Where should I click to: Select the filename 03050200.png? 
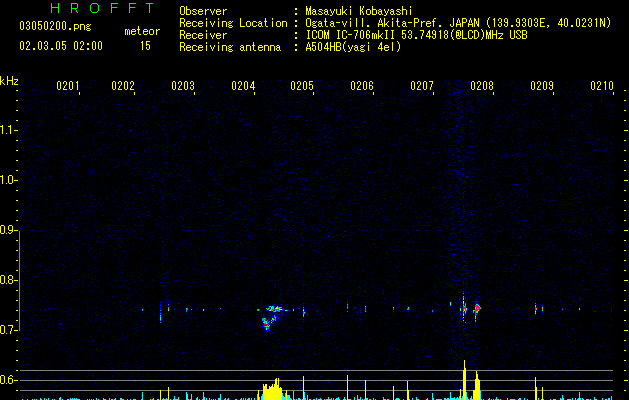tap(55, 26)
